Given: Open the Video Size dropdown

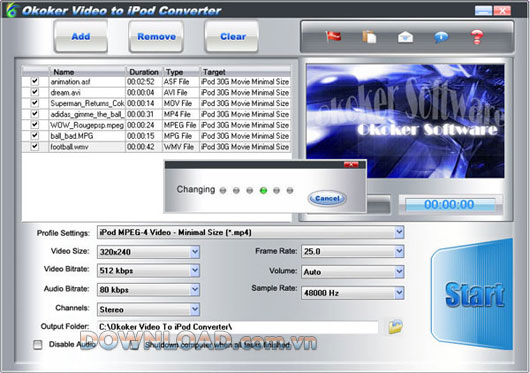Looking at the screenshot, I should pyautogui.click(x=195, y=252).
